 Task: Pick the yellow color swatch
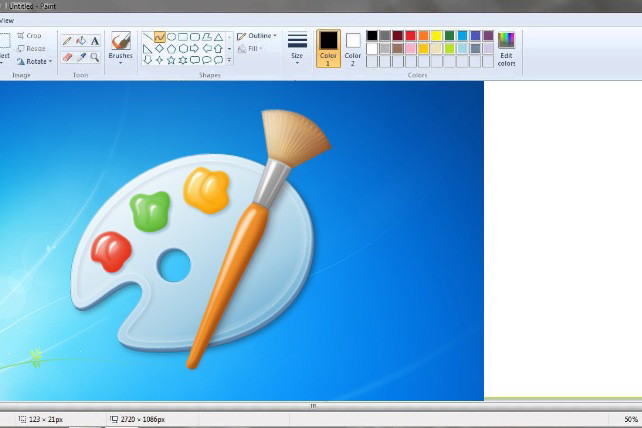tap(436, 36)
